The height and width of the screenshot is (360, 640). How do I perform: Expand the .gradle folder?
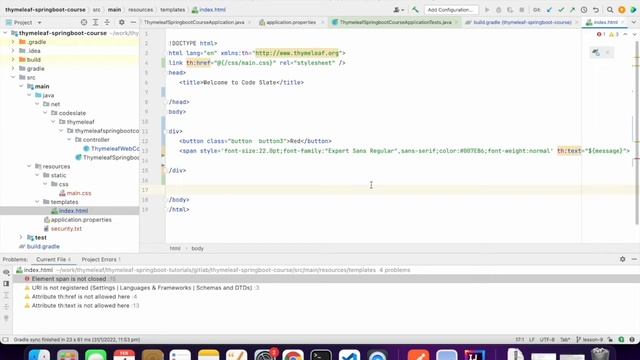click(x=13, y=42)
